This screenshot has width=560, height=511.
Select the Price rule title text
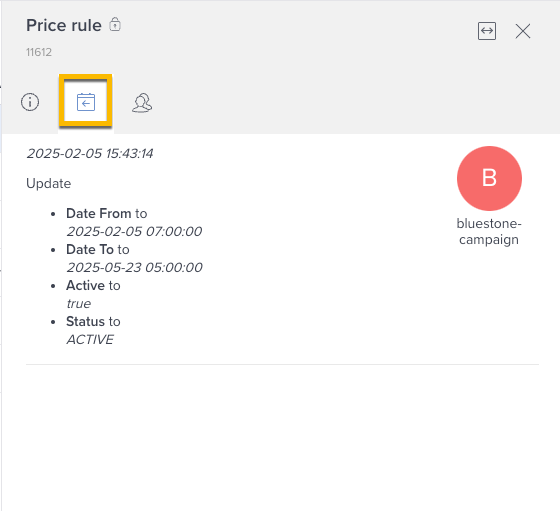[64, 25]
